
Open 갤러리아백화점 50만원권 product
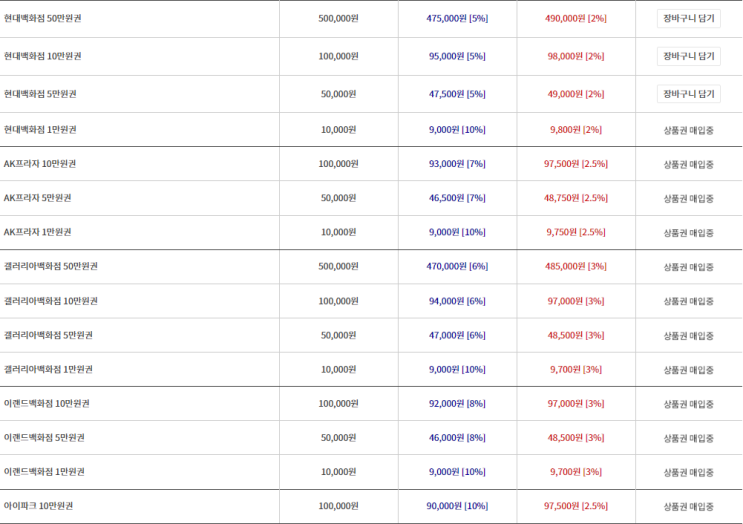click(x=50, y=266)
